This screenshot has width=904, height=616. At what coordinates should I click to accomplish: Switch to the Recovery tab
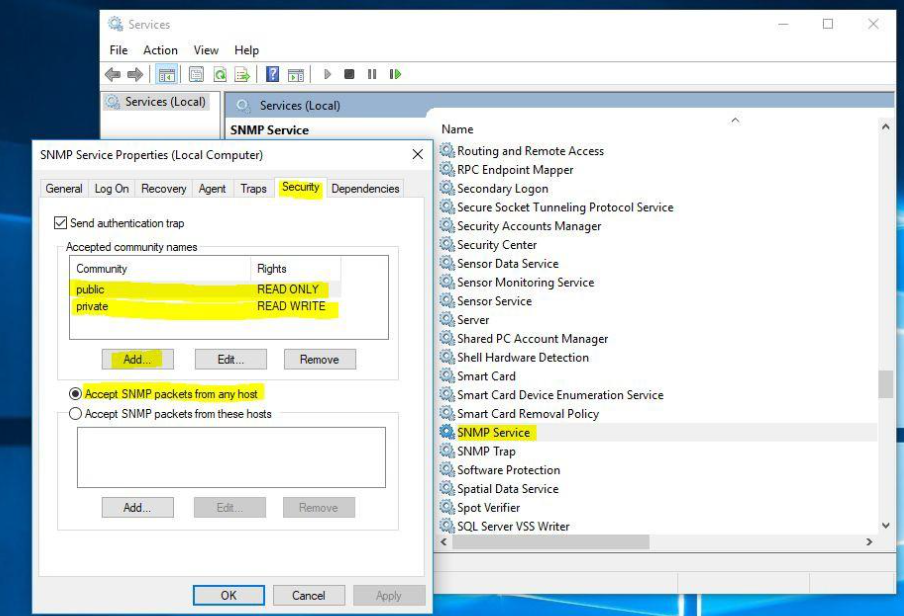coord(164,189)
